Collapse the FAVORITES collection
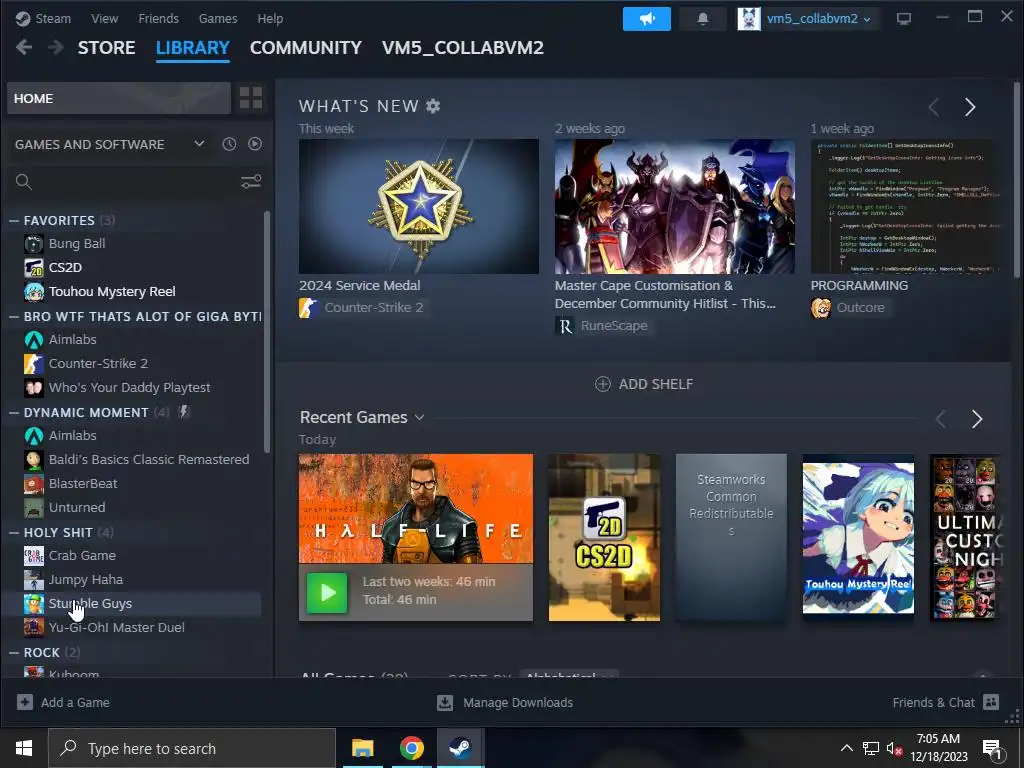Image resolution: width=1024 pixels, height=768 pixels. coord(14,221)
